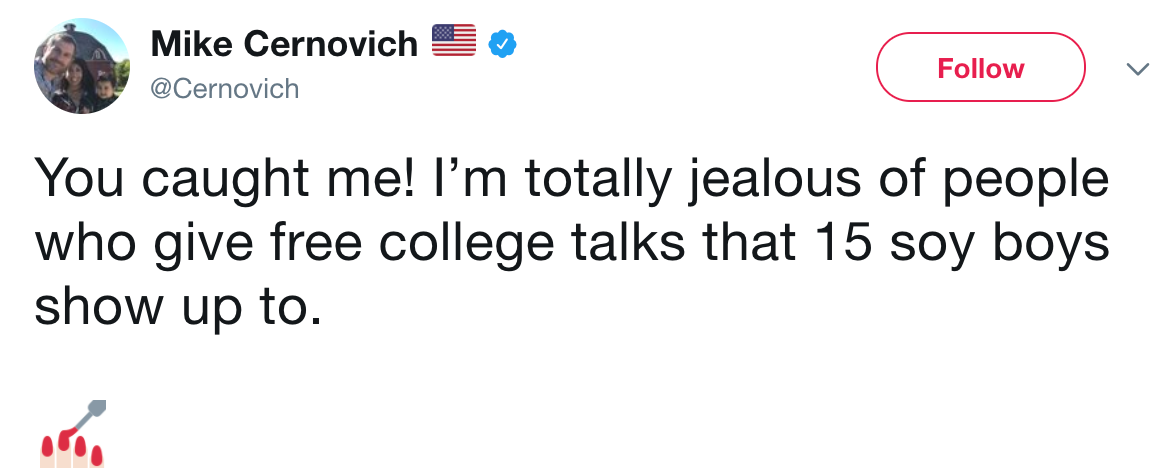
Task: Click the American flag emoji beside name
Action: (453, 41)
